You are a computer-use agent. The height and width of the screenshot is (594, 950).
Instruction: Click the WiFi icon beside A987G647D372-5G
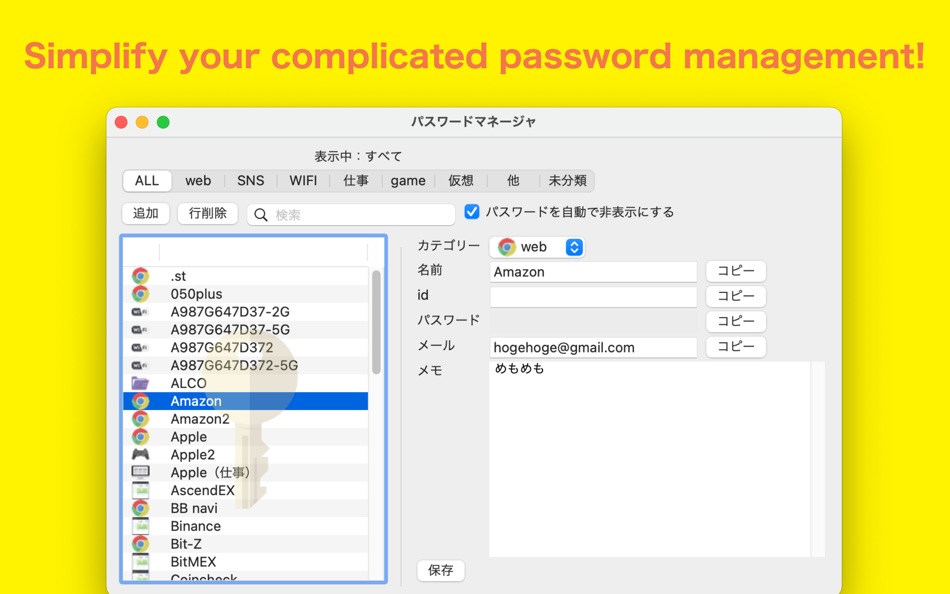pos(141,365)
